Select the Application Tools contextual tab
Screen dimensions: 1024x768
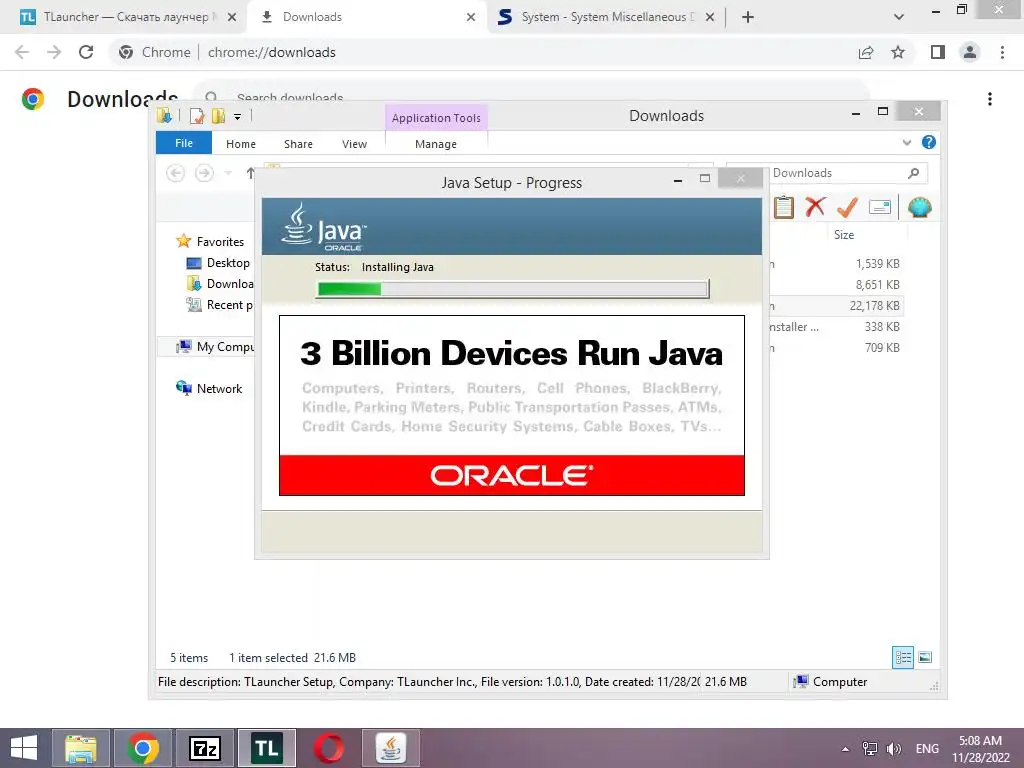tap(436, 118)
